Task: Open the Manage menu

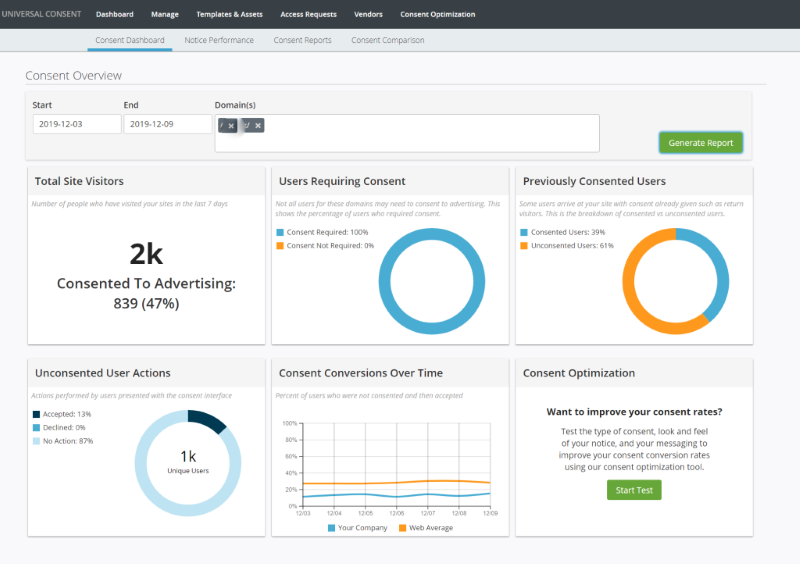Action: pos(165,15)
